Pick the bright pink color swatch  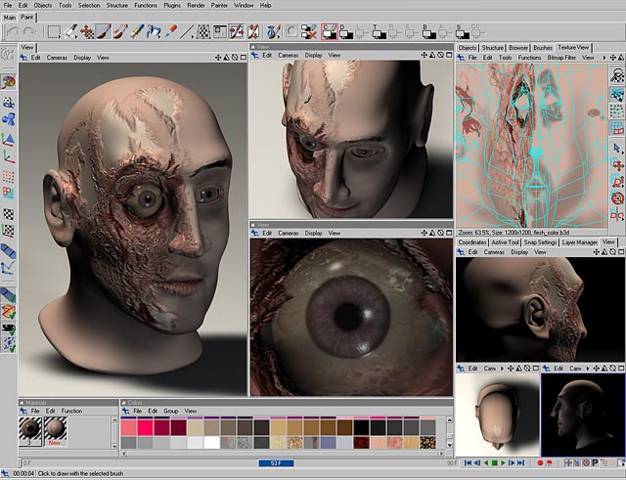point(145,428)
